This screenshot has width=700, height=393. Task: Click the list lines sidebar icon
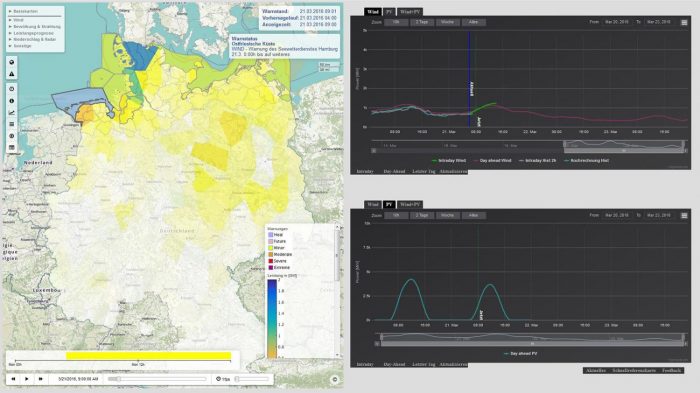pyautogui.click(x=12, y=124)
